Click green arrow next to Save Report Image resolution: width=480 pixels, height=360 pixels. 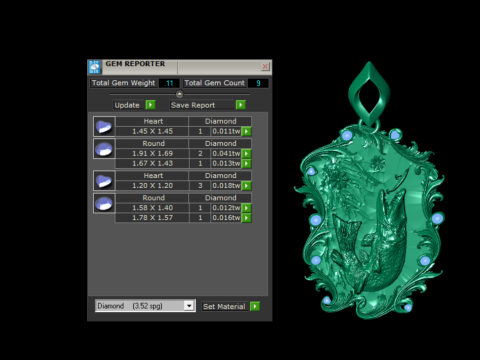pos(240,105)
